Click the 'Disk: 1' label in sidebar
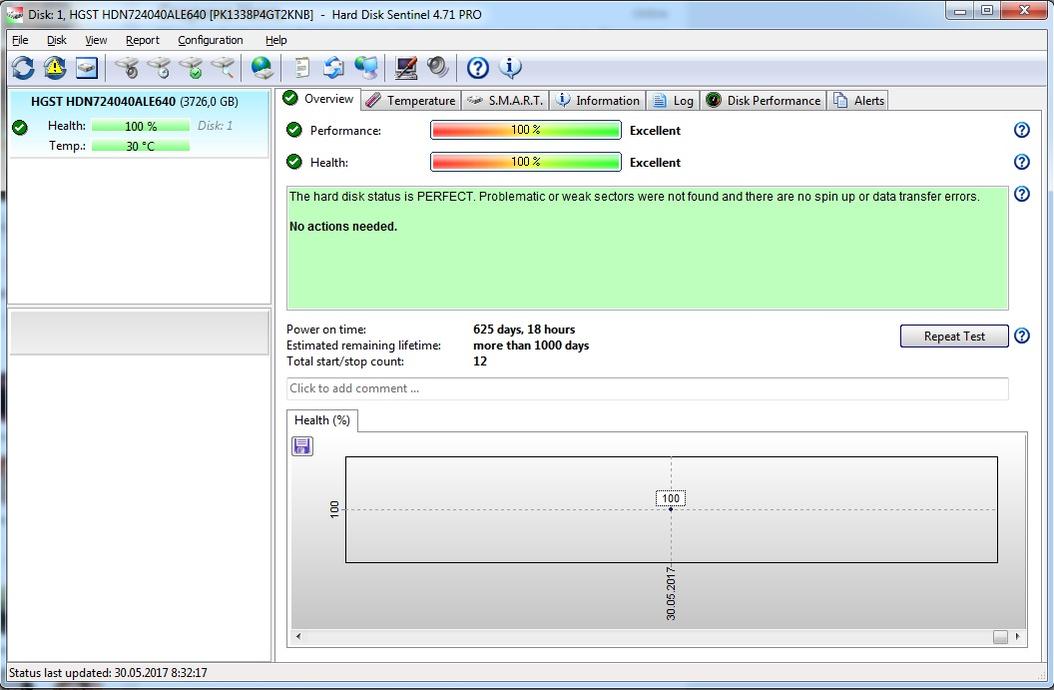Viewport: 1054px width, 690px height. pyautogui.click(x=215, y=126)
